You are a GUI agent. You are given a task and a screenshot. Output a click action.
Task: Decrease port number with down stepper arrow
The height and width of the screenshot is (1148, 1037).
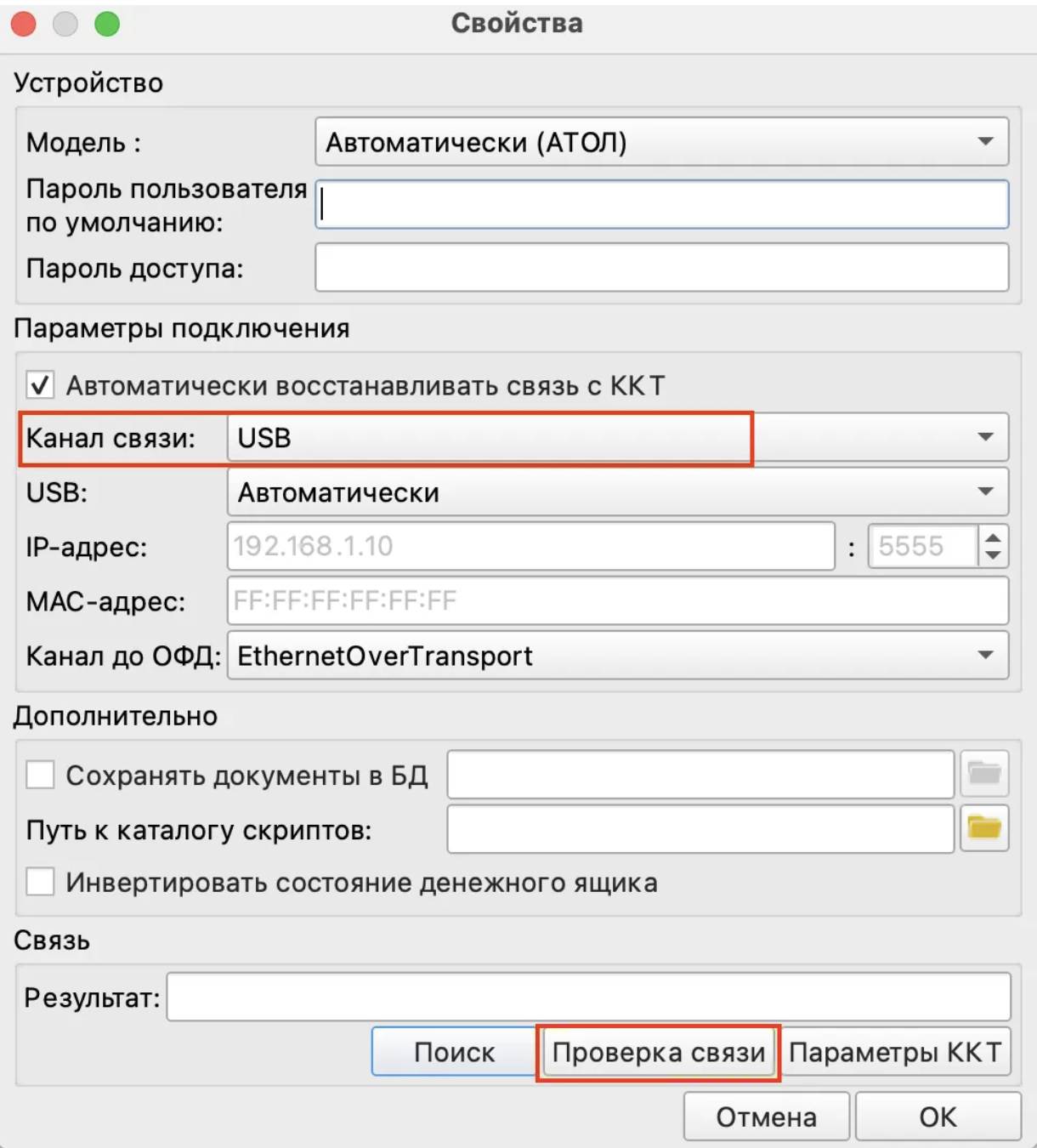993,556
